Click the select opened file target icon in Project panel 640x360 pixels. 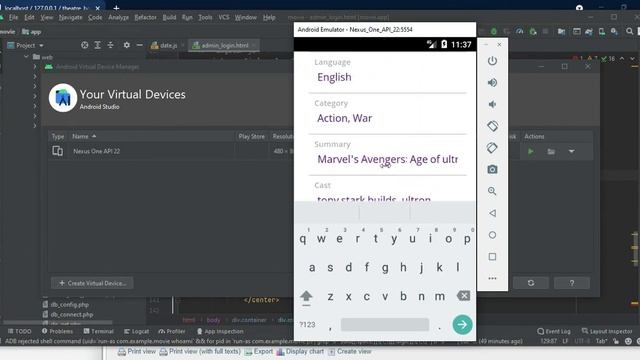click(84, 45)
